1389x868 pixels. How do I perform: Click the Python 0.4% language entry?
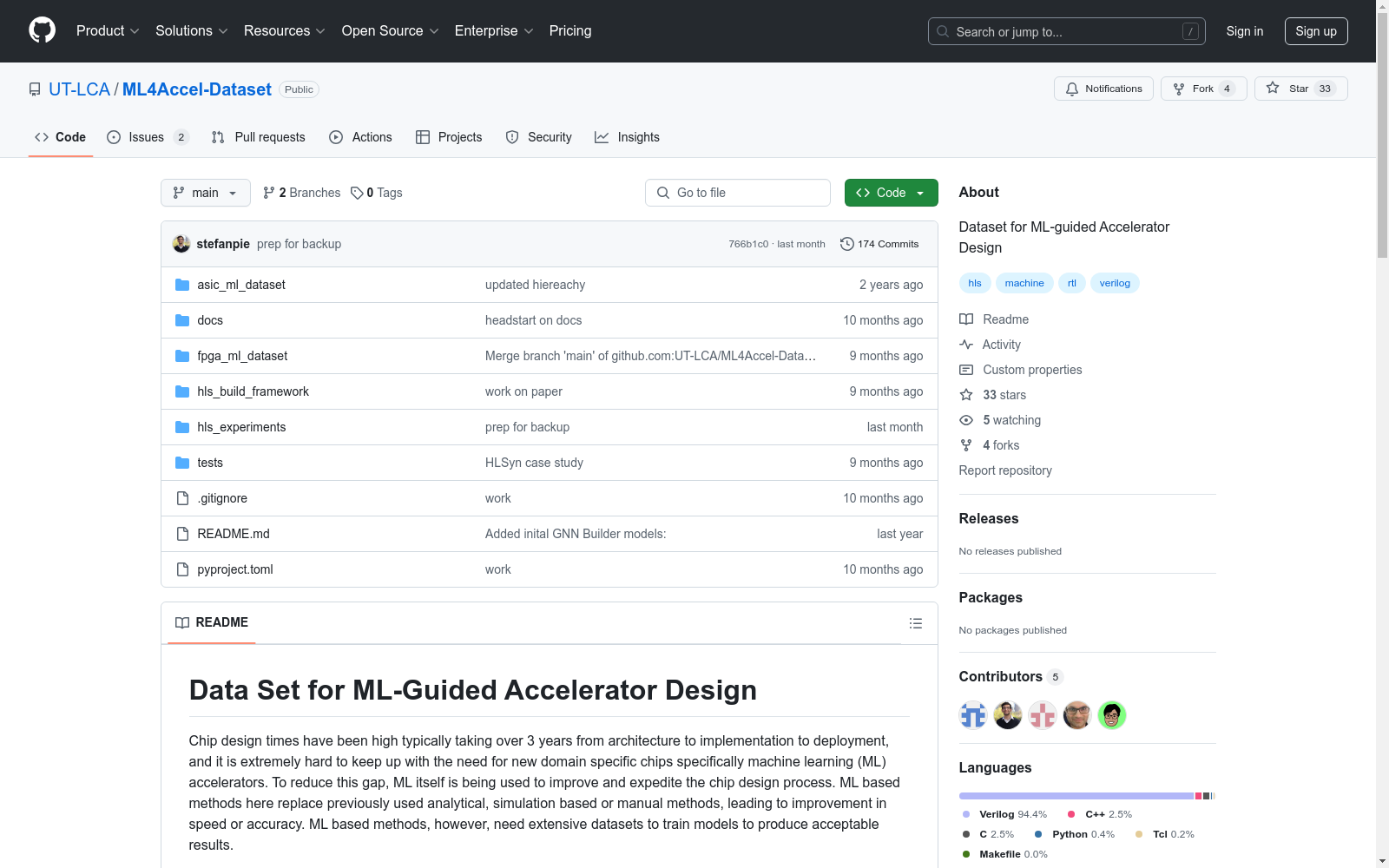click(x=1075, y=834)
